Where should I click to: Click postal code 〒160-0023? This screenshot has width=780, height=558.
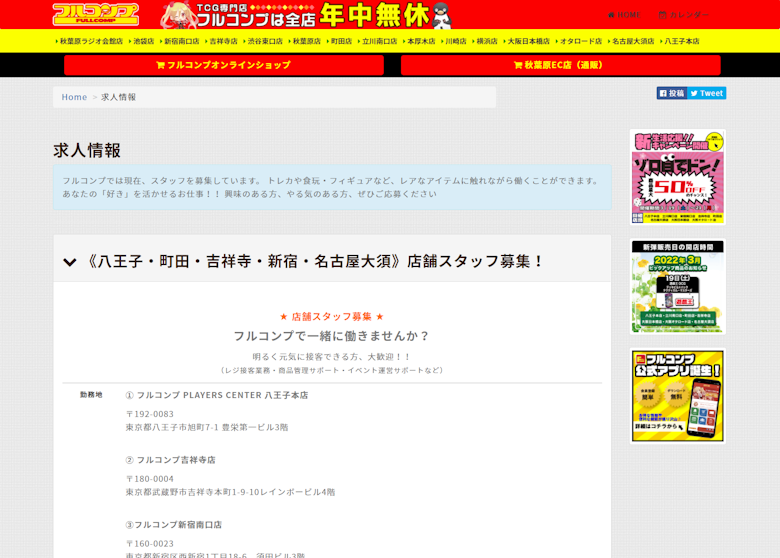pos(150,544)
